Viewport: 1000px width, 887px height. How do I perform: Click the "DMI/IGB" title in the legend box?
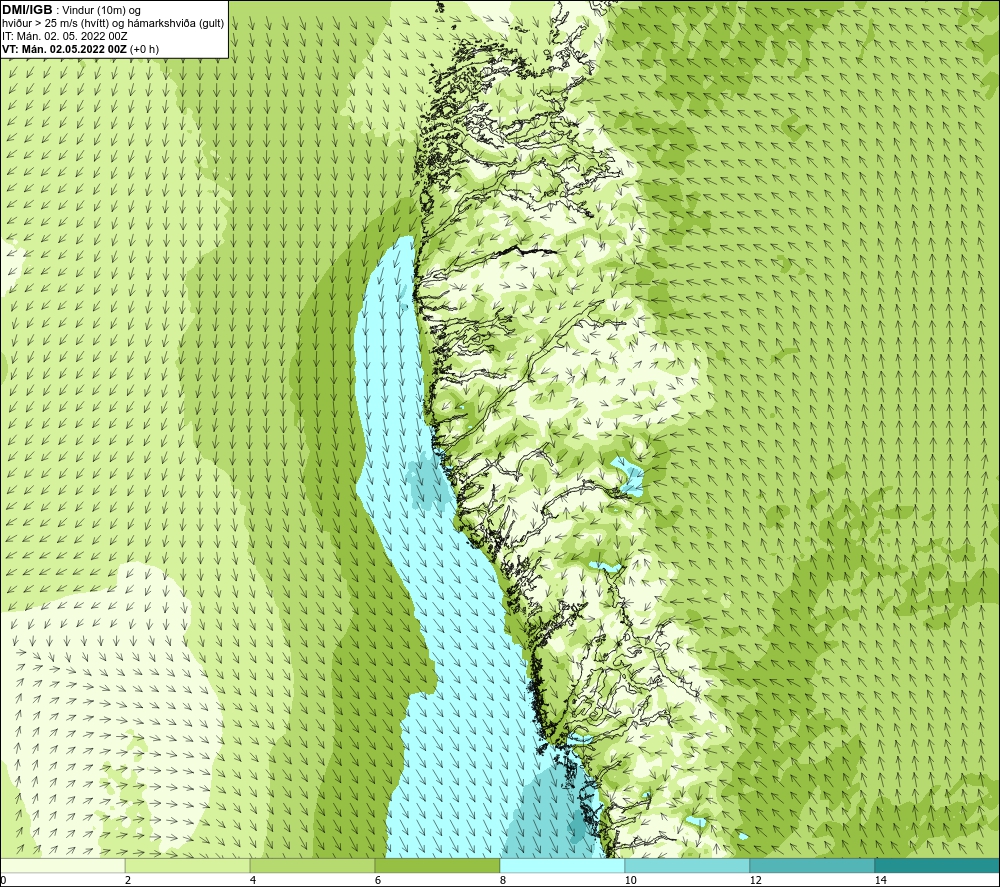(27, 10)
